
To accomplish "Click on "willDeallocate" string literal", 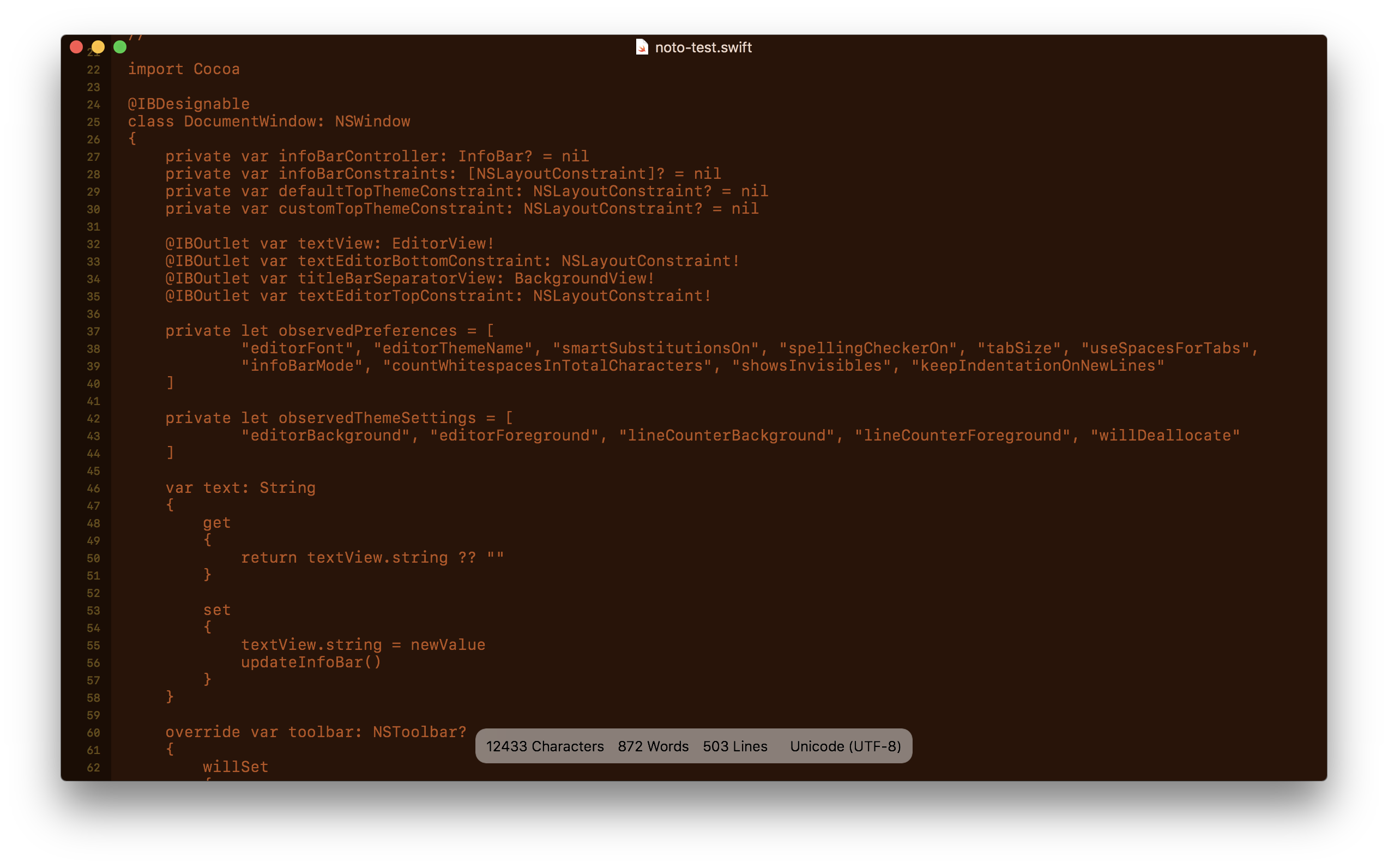I will click(x=1164, y=436).
